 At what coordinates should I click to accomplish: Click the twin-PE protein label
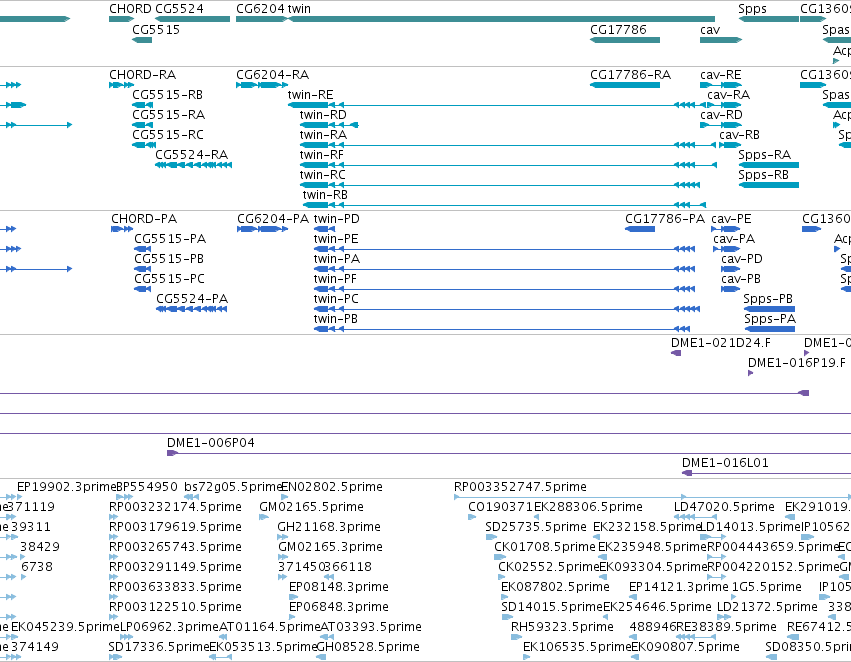336,239
